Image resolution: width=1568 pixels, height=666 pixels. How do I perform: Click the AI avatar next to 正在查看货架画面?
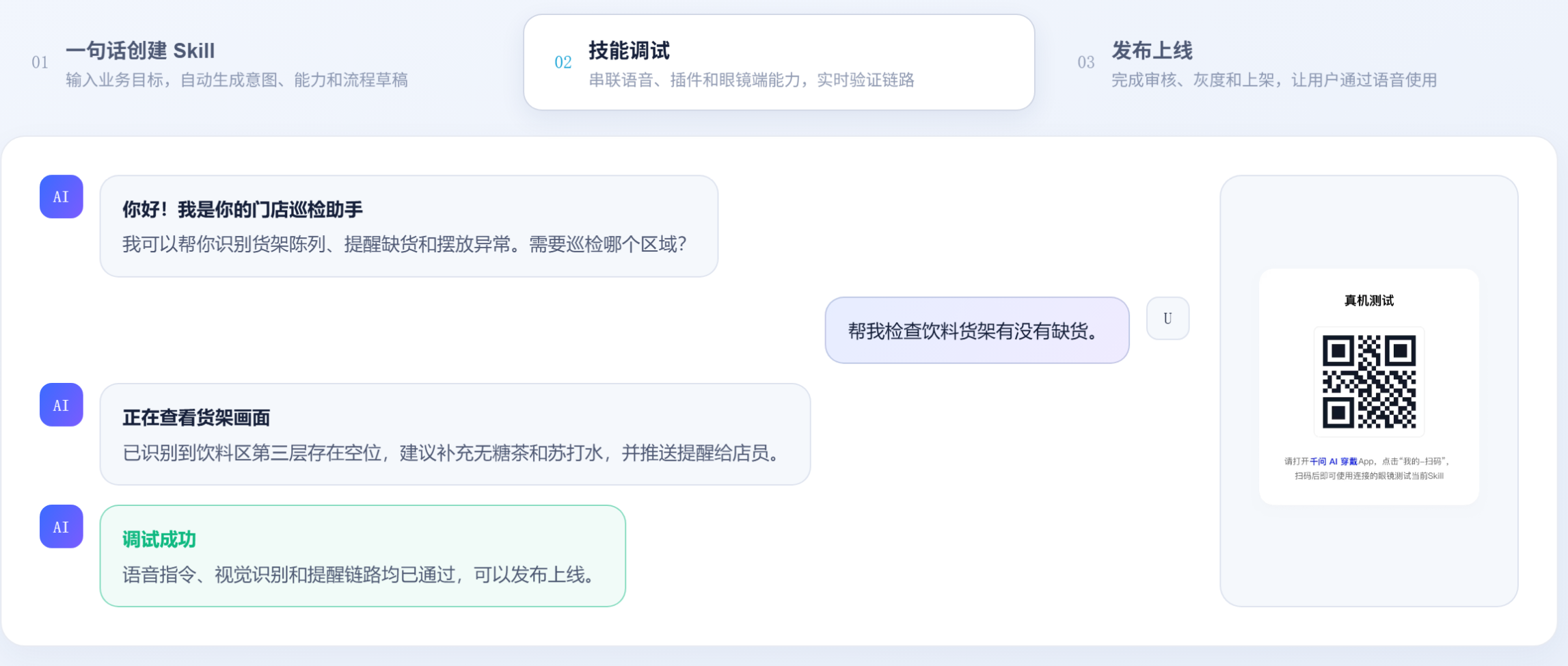(62, 405)
